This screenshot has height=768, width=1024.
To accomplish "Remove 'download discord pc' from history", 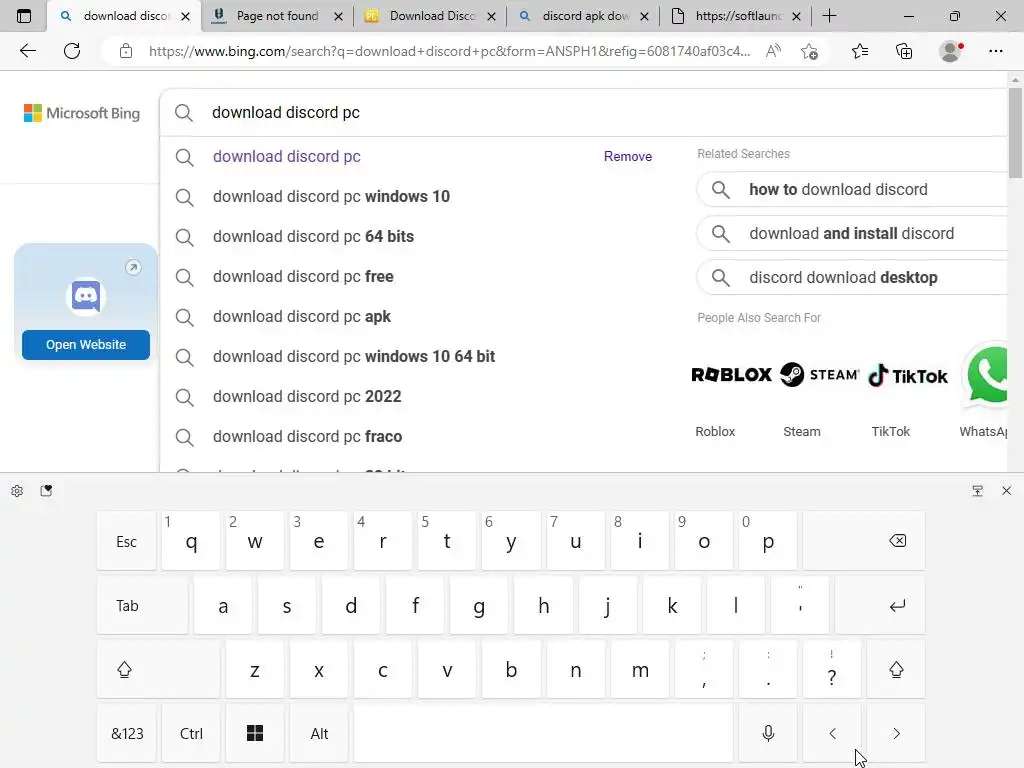I will pos(628,157).
